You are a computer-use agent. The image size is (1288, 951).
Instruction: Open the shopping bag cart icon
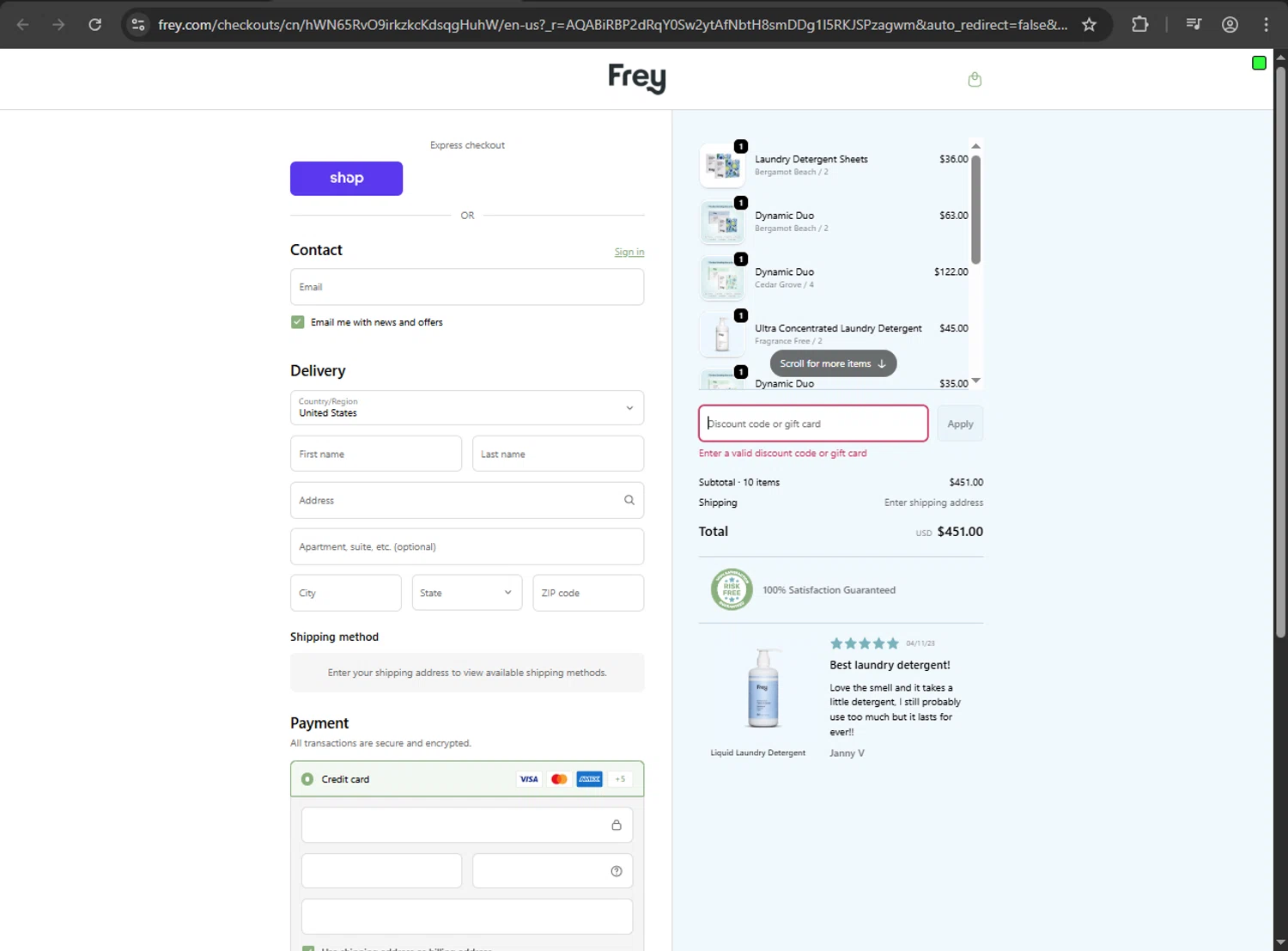click(975, 80)
